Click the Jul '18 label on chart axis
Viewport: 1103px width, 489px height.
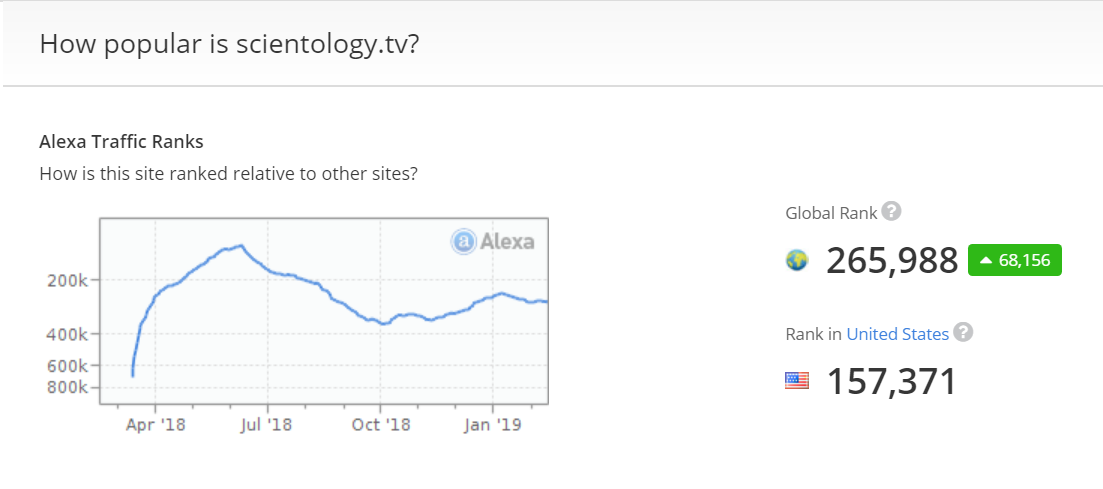tap(267, 425)
